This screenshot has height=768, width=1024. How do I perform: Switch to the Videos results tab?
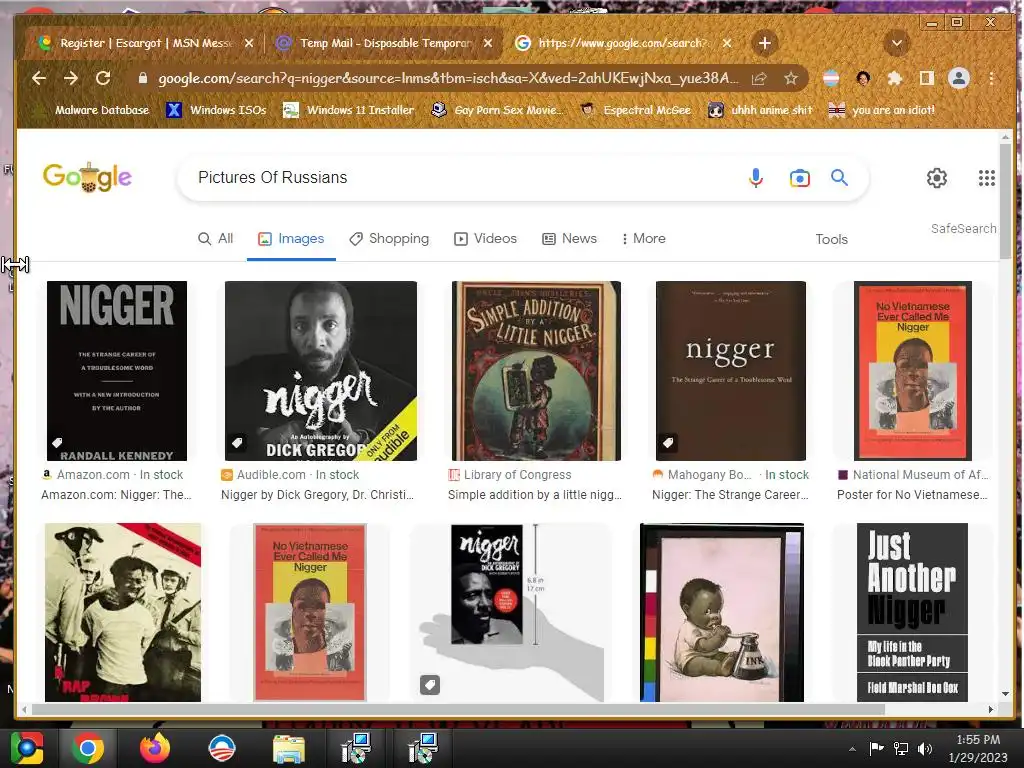pos(485,239)
